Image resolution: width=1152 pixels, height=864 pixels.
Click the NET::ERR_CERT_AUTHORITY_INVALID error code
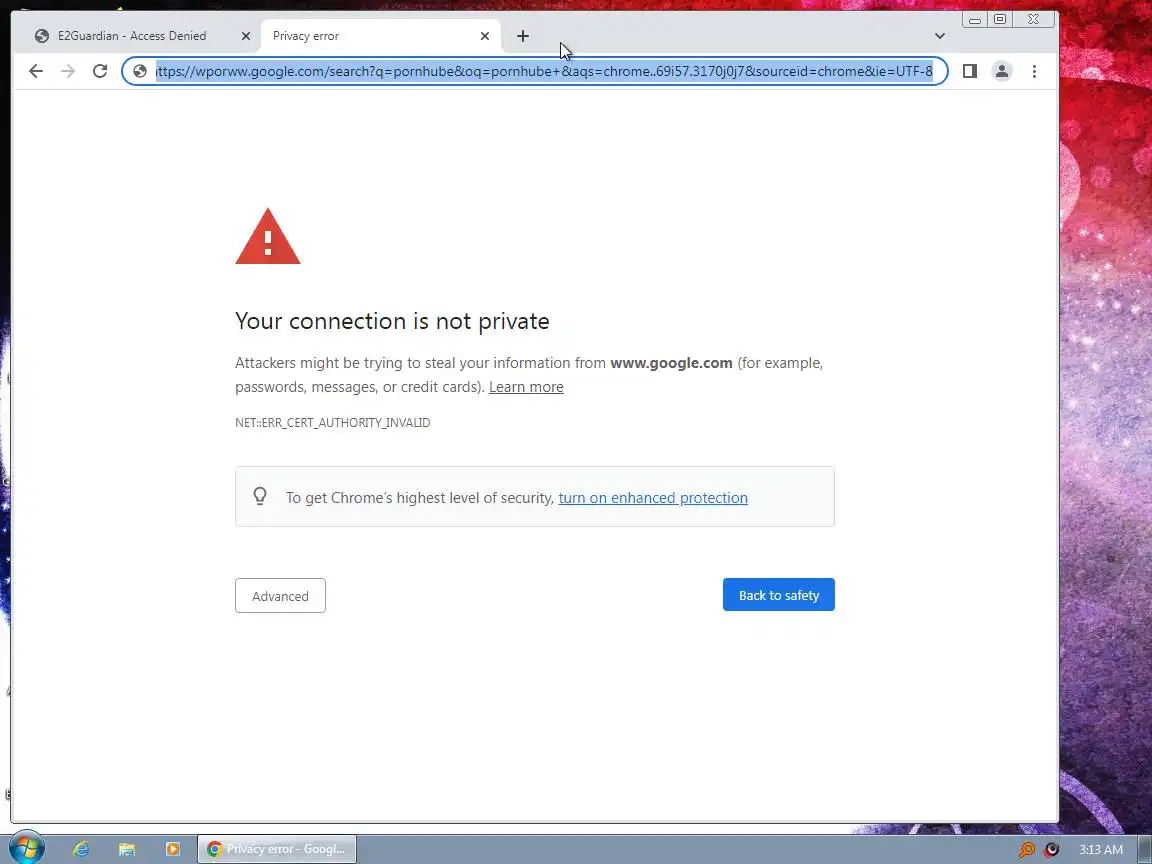333,422
